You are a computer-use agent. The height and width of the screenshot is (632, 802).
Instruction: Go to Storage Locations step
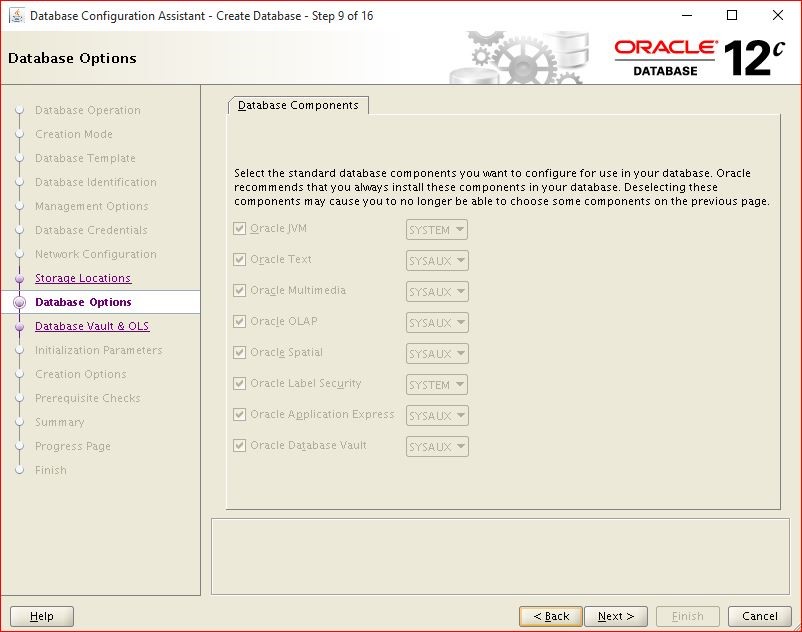(x=83, y=278)
